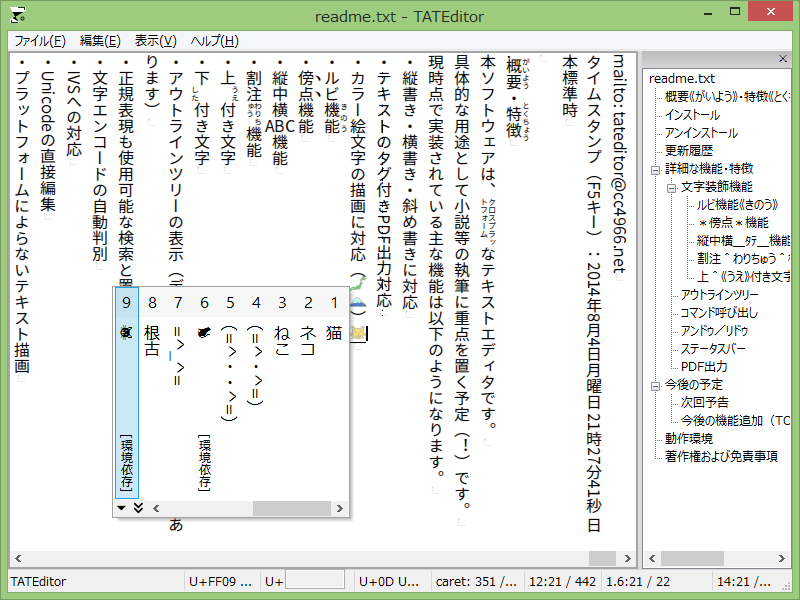Choose IME candidate 6 cat emoji

coord(204,393)
